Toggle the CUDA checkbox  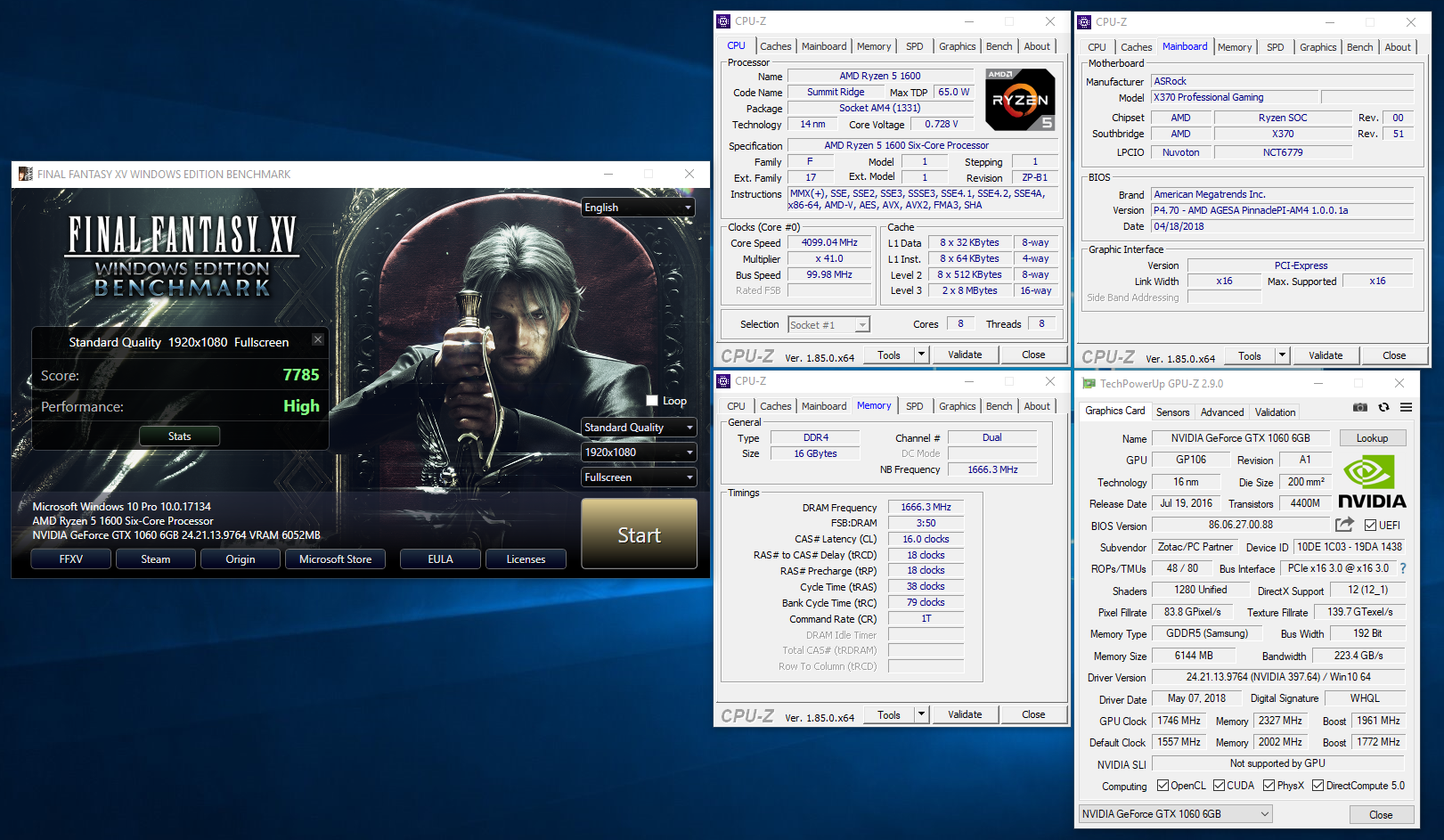pyautogui.click(x=1219, y=786)
